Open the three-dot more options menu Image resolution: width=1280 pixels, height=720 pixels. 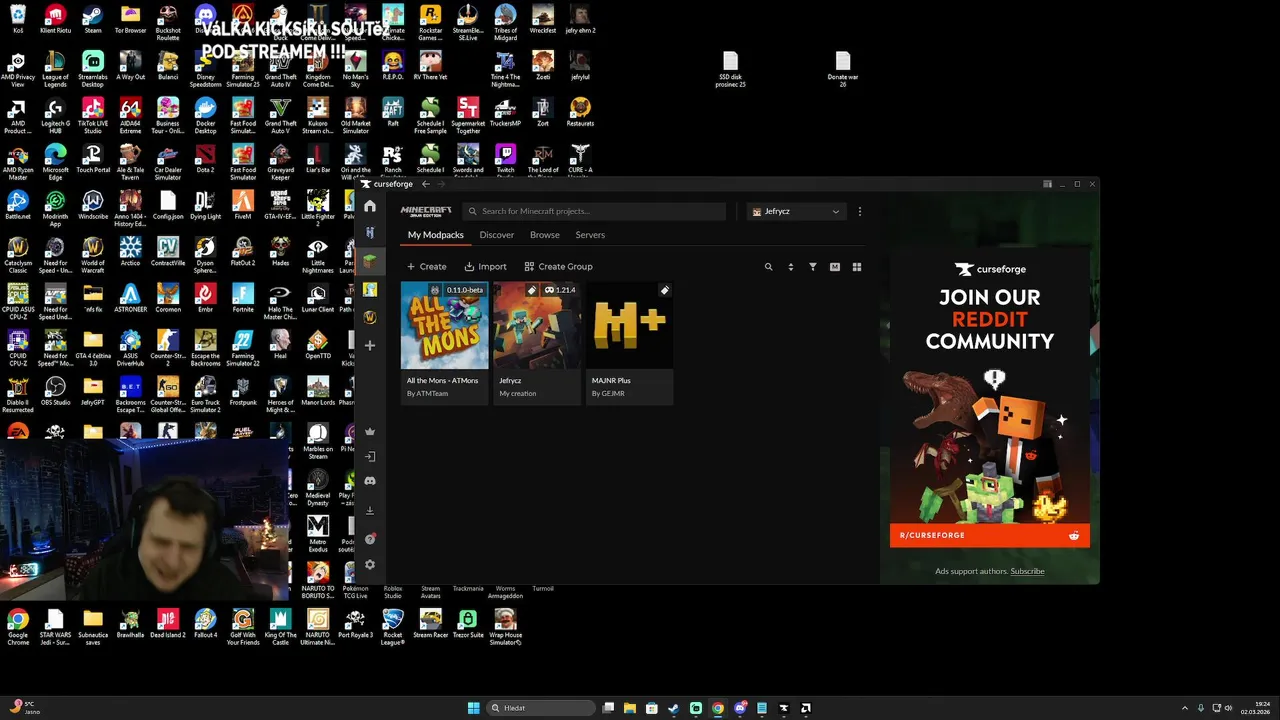[x=860, y=212]
